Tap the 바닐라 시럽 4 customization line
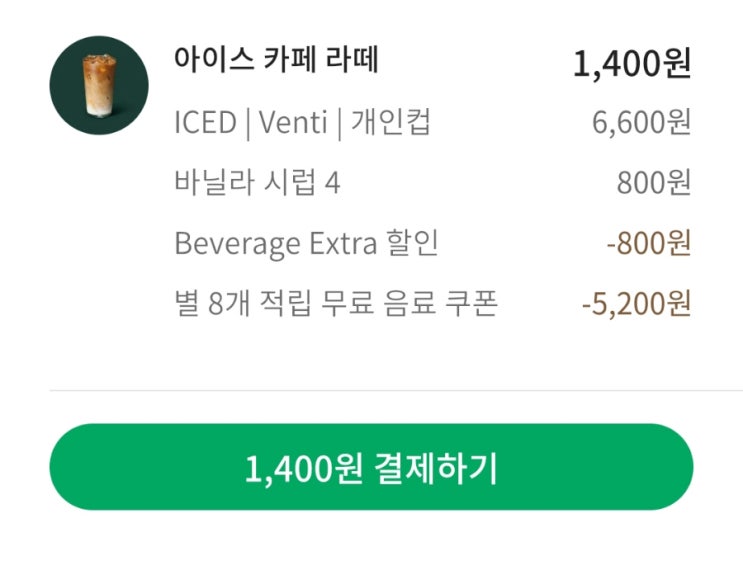 tap(256, 184)
